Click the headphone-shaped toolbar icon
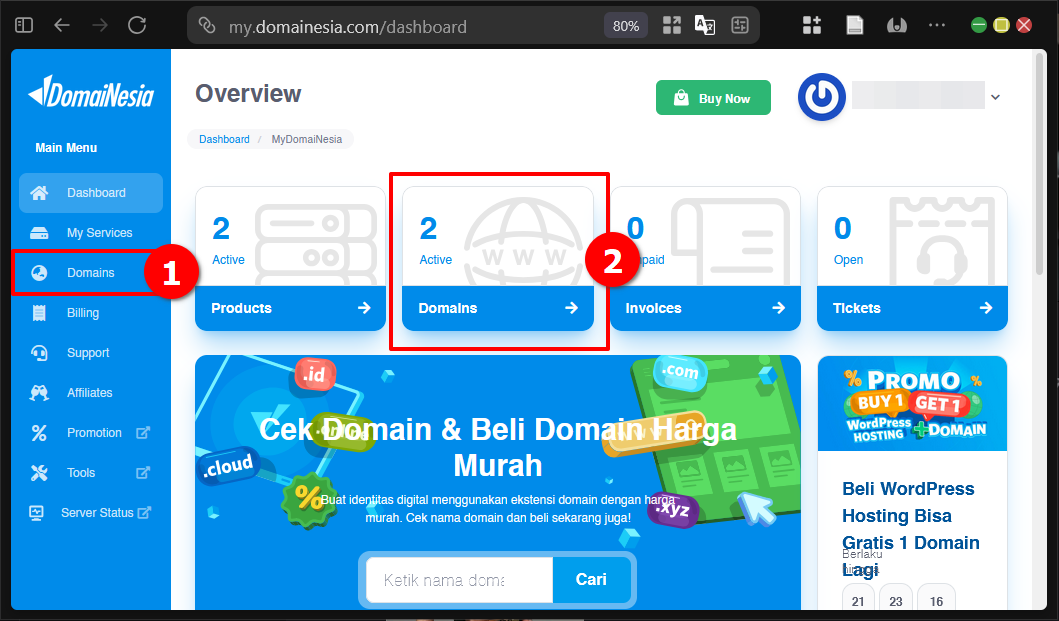Screen dimensions: 1059x621 [x=896, y=26]
